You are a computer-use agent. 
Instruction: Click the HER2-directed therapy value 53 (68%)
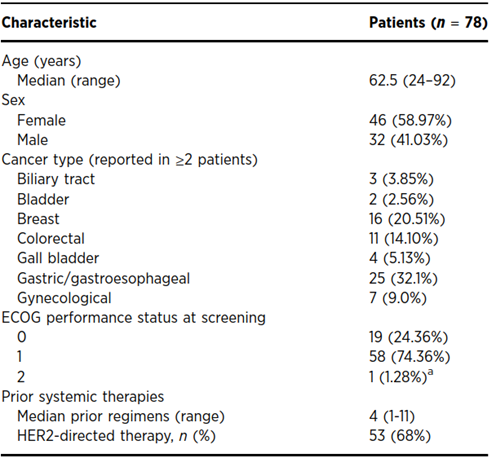(x=400, y=436)
